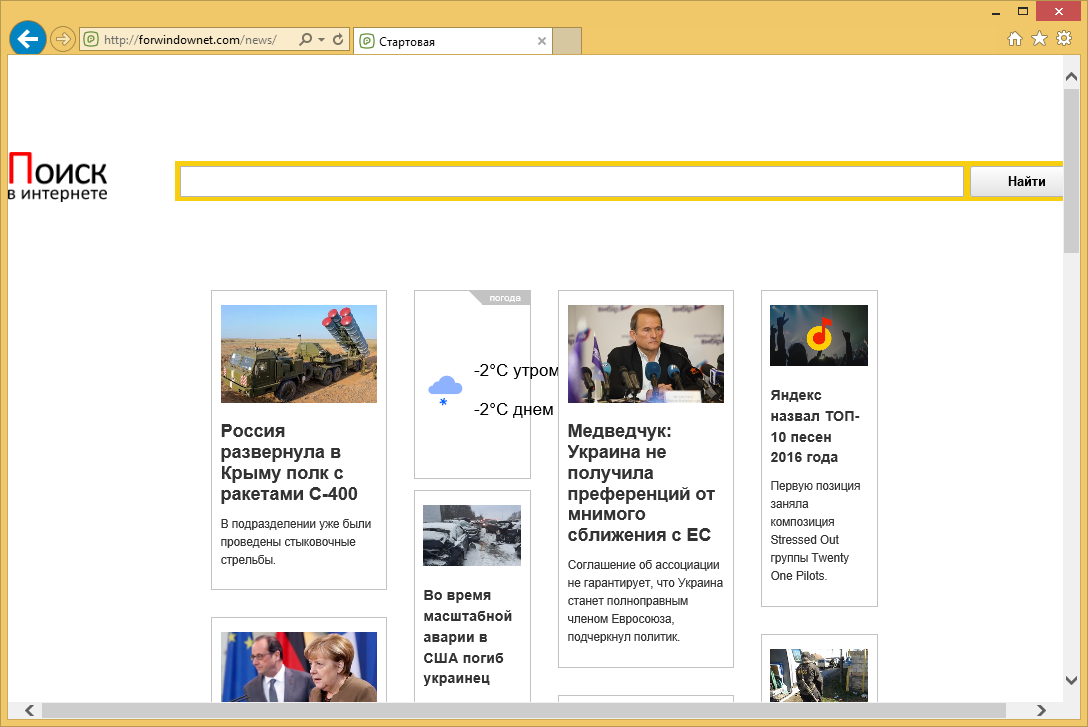Open a new browser tab
1088x727 pixels.
[566, 41]
